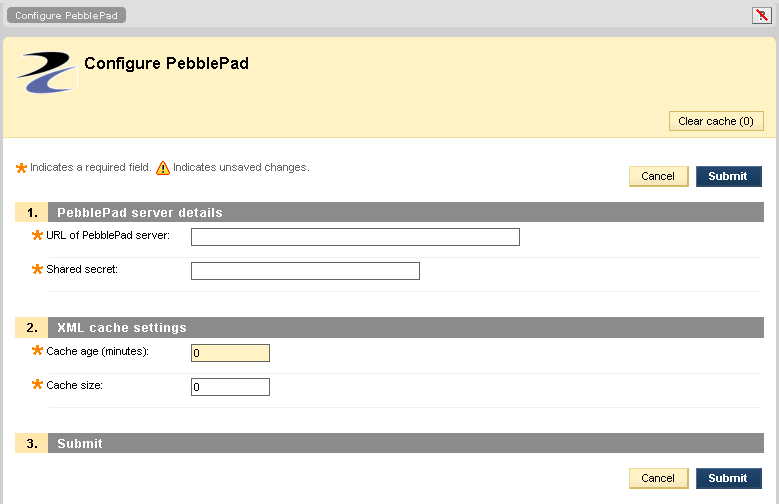Screen dimensions: 779x504
Task: Click the Cache size input field
Action: click(x=231, y=387)
